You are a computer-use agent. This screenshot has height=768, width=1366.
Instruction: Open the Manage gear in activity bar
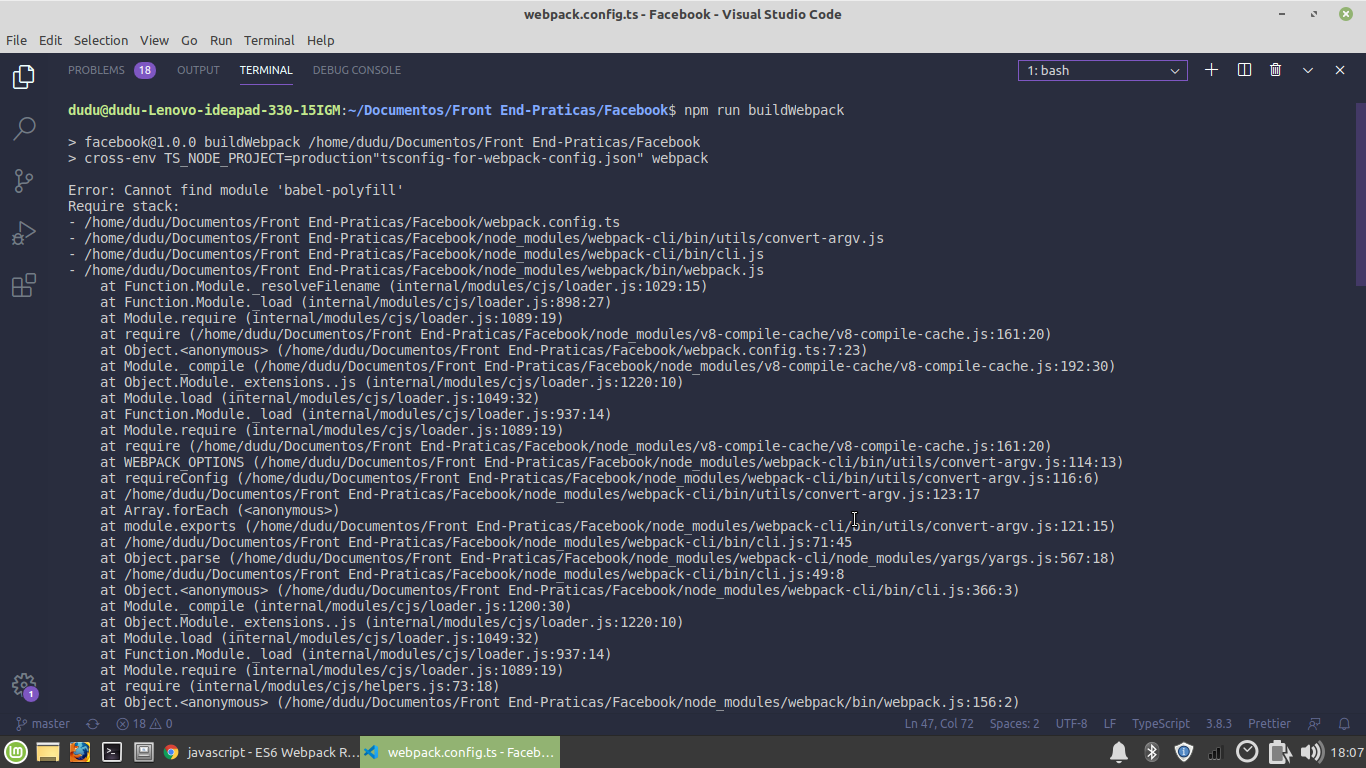coord(24,685)
